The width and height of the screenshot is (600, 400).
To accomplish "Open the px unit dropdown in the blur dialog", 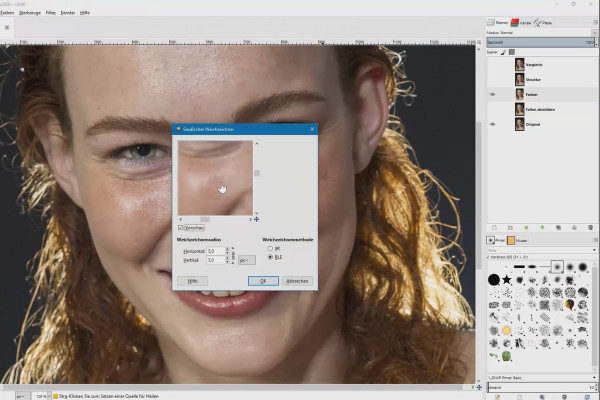I will point(247,260).
